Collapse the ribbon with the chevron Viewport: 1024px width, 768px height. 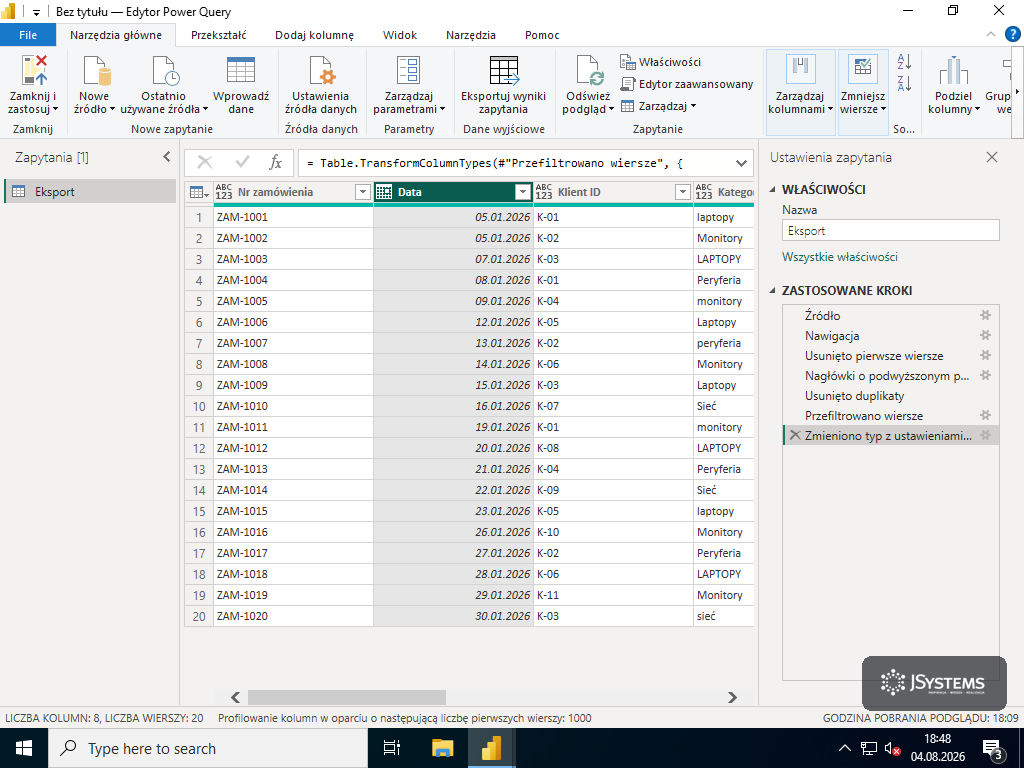point(991,35)
